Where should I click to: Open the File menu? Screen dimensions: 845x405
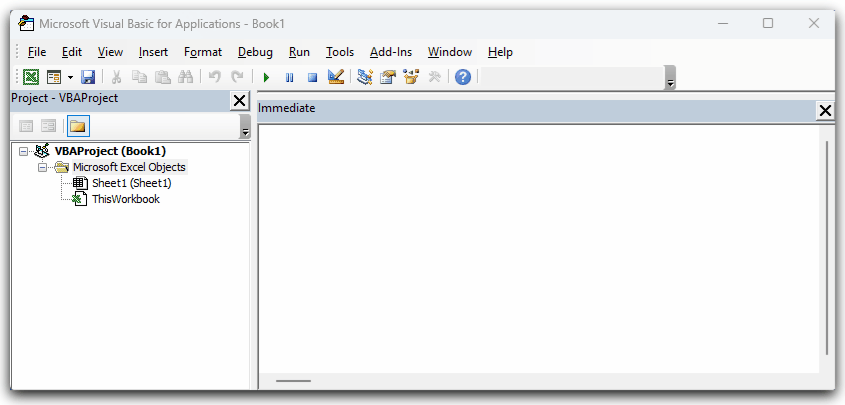tap(37, 52)
